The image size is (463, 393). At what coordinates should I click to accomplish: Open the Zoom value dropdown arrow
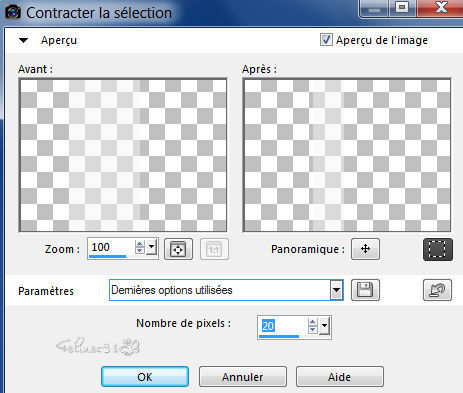pos(152,247)
